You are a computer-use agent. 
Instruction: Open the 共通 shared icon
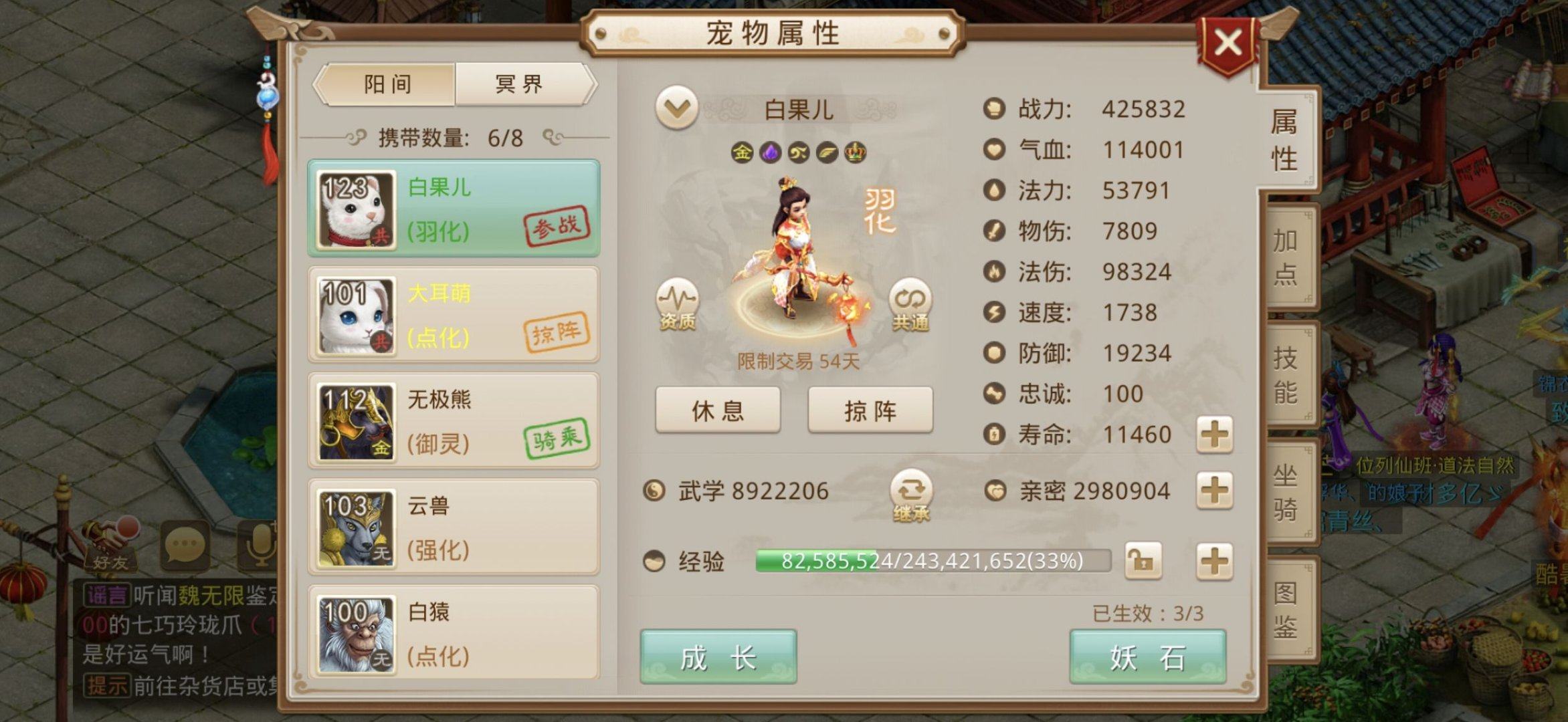coord(910,305)
